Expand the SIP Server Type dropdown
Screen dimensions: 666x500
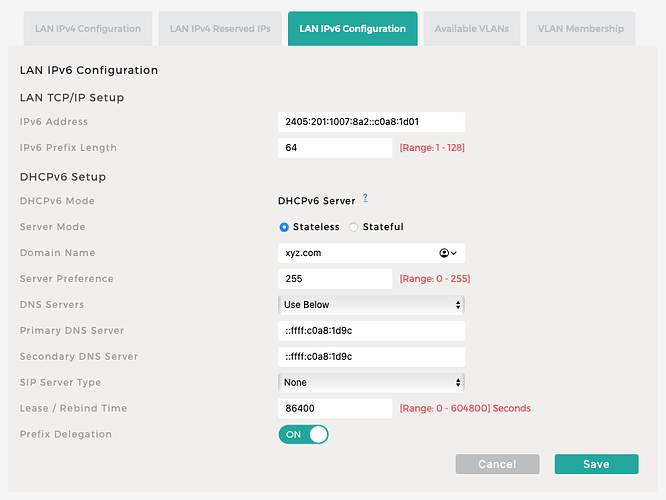coord(371,382)
